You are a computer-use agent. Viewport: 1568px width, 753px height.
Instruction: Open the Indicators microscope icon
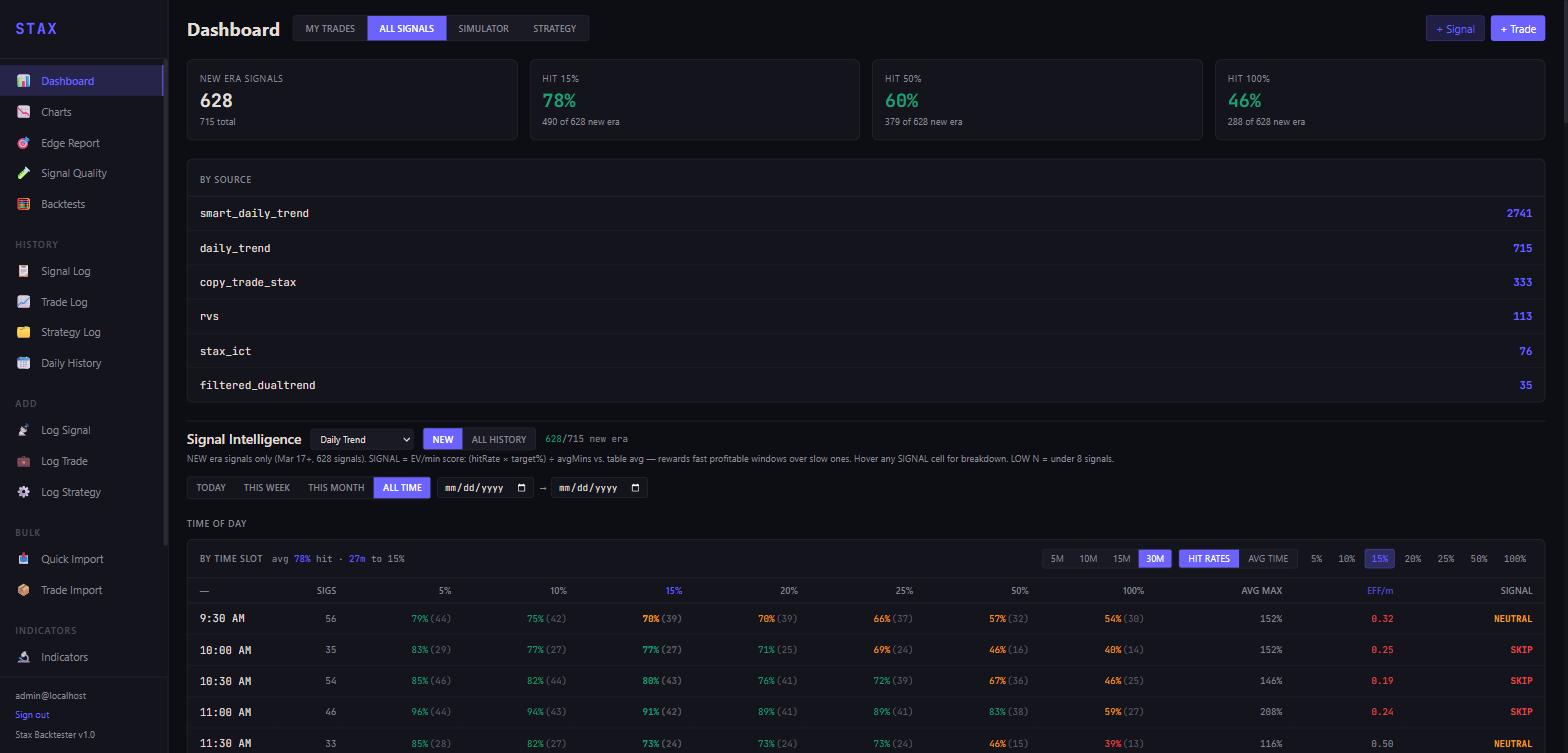(x=23, y=657)
